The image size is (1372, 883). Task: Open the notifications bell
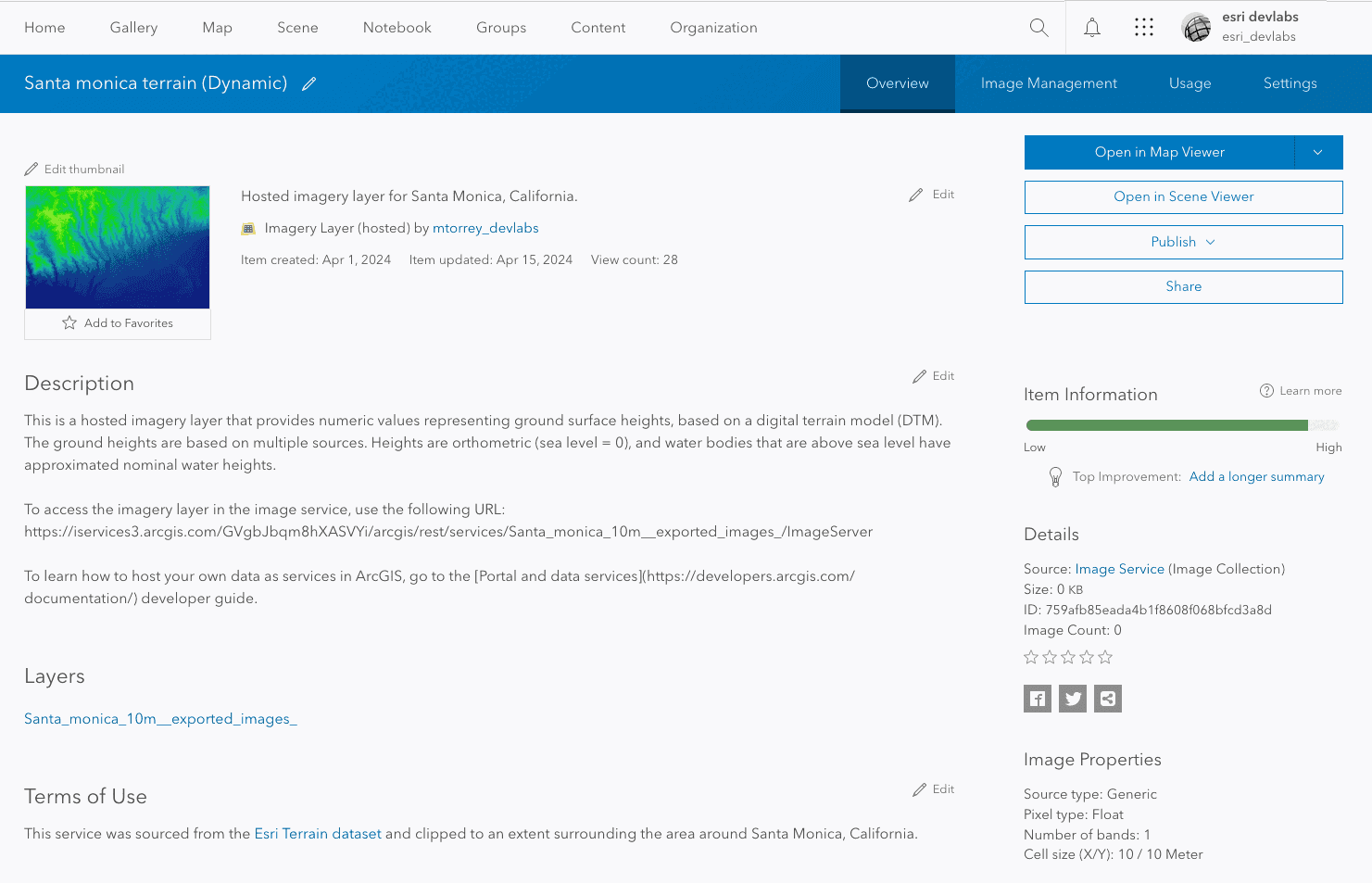pyautogui.click(x=1091, y=27)
